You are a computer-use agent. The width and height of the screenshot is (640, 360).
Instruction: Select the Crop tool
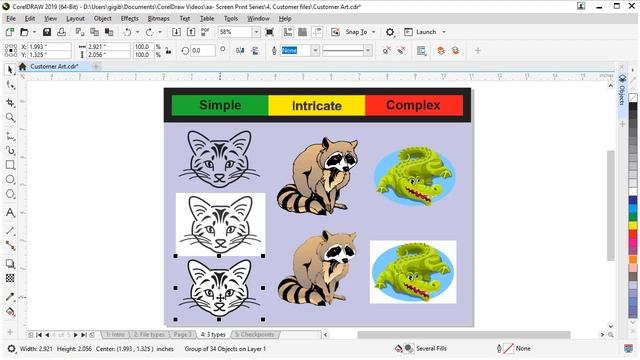click(x=10, y=102)
